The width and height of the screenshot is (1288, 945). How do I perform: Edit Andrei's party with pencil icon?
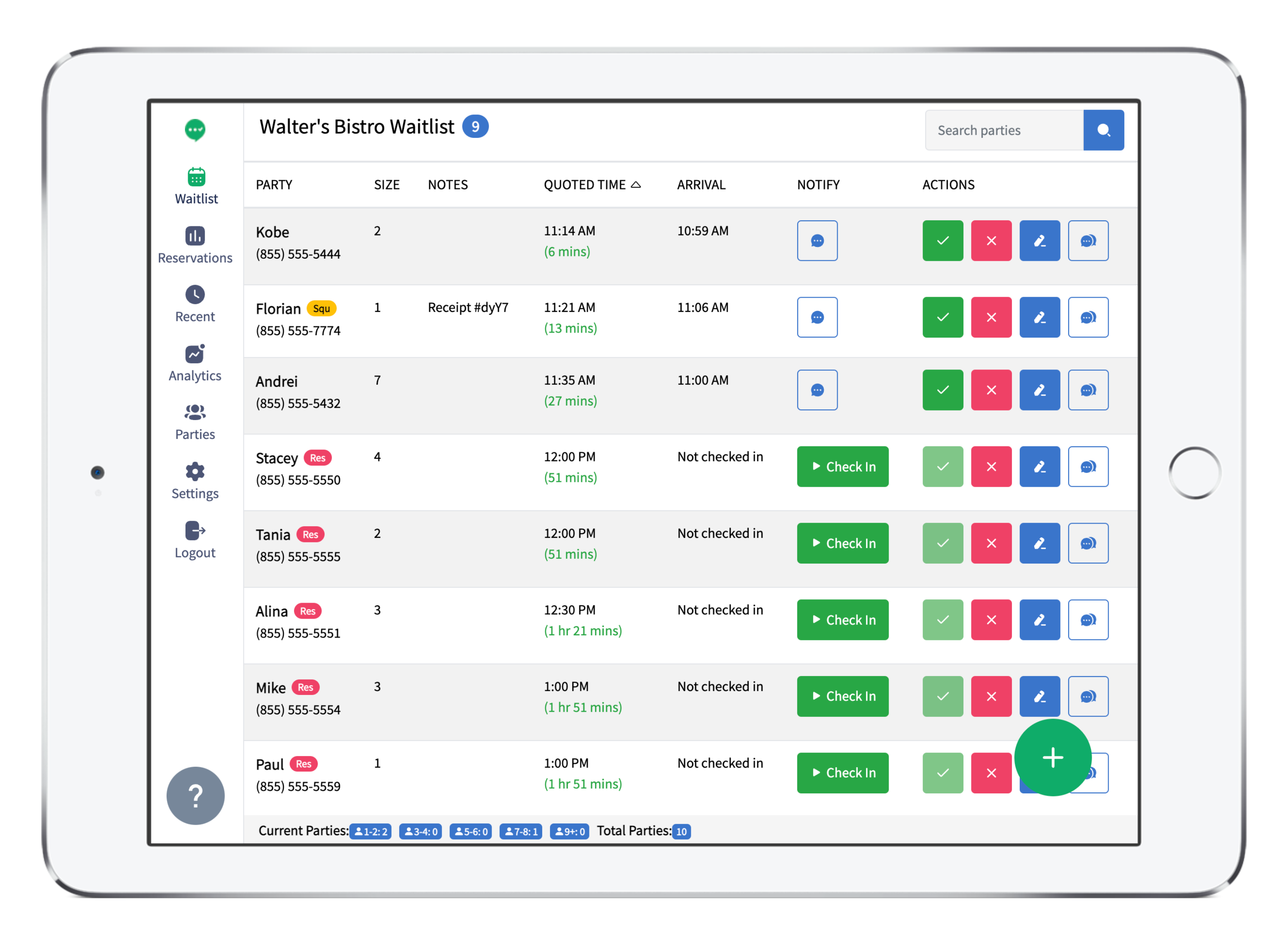click(1040, 390)
